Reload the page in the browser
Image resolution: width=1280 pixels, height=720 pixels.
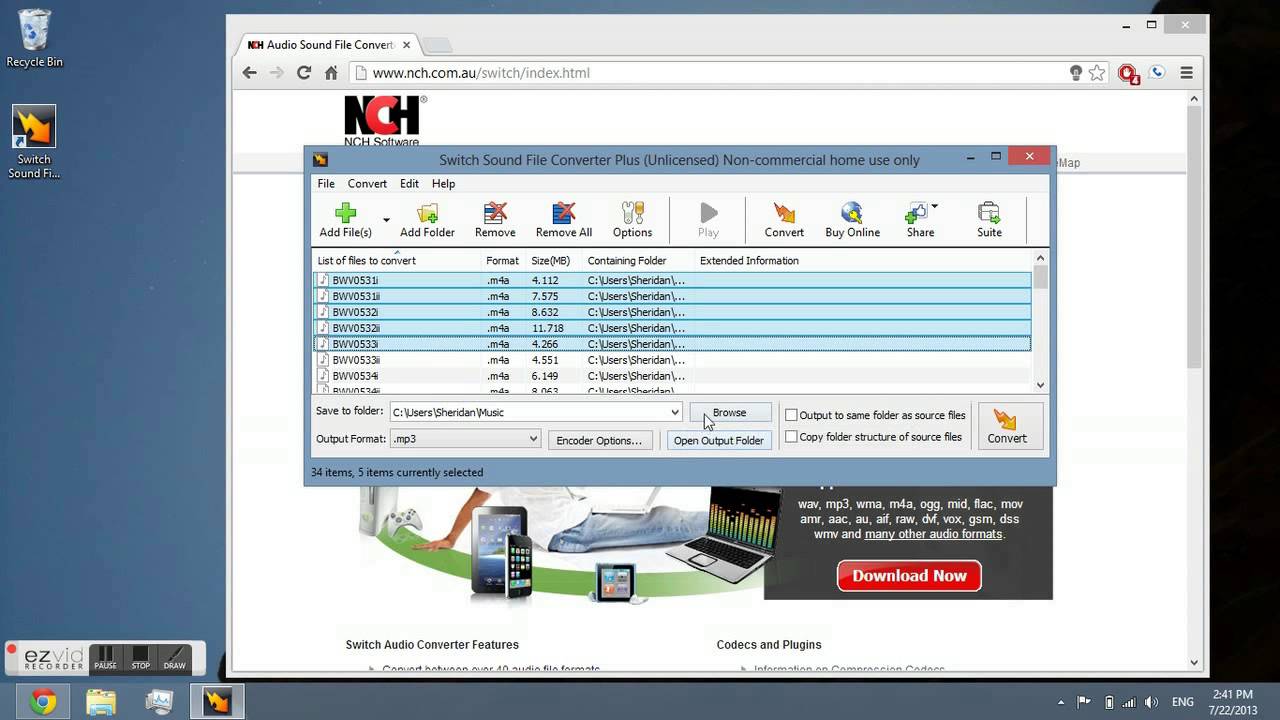click(x=304, y=73)
